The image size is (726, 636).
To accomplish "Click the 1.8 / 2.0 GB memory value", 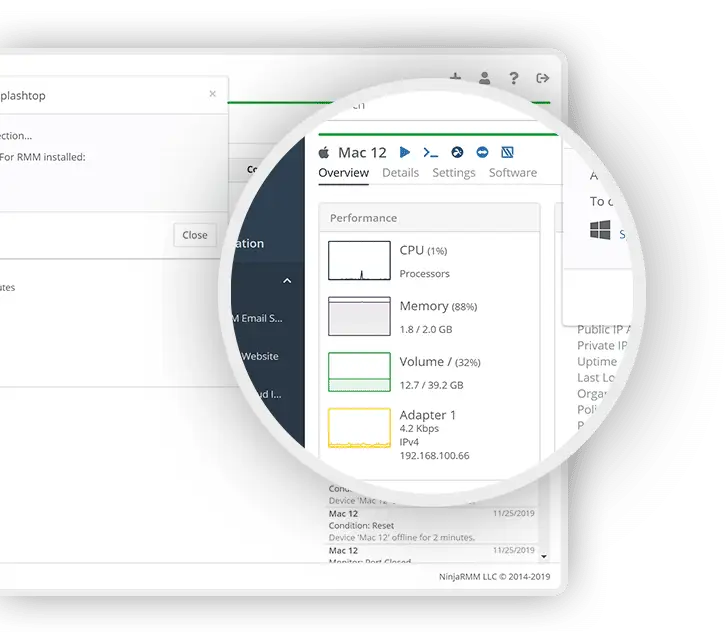I will 426,329.
